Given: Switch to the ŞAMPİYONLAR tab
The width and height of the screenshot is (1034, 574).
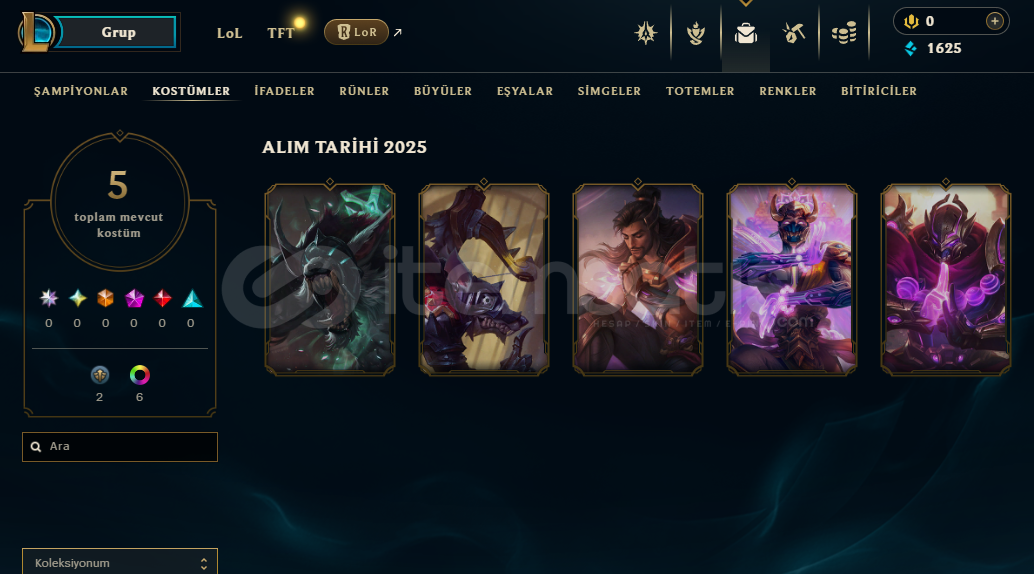Looking at the screenshot, I should point(81,91).
